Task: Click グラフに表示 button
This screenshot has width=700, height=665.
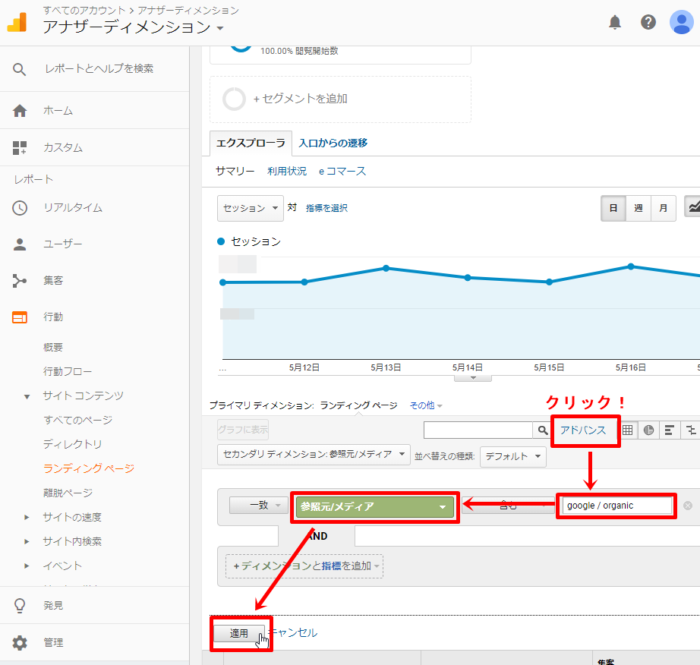Action: 243,430
